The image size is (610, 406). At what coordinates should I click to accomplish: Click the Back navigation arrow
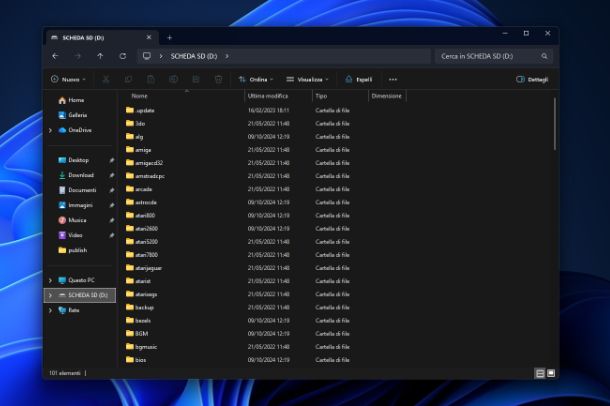tap(55, 56)
